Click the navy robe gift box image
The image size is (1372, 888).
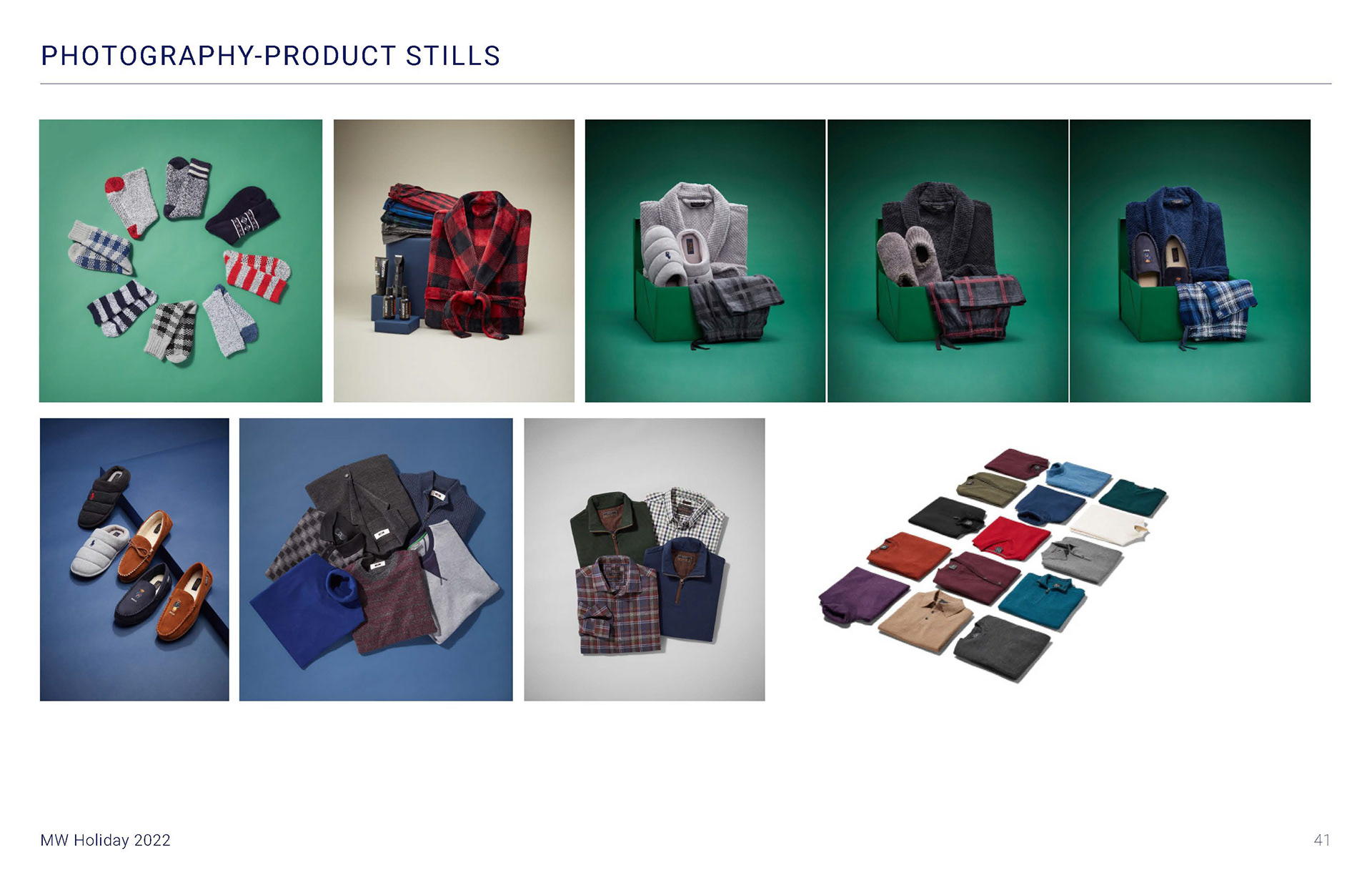pyautogui.click(x=1190, y=261)
